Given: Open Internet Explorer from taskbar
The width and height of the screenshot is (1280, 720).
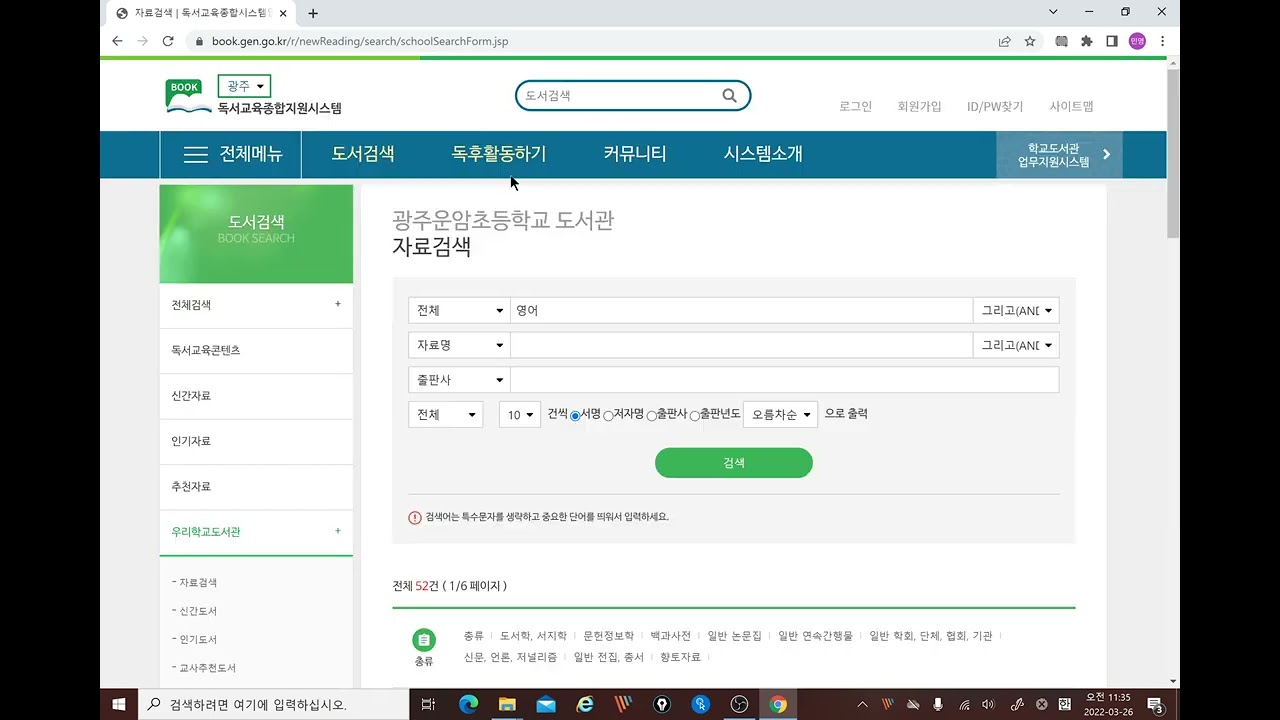Looking at the screenshot, I should point(585,704).
